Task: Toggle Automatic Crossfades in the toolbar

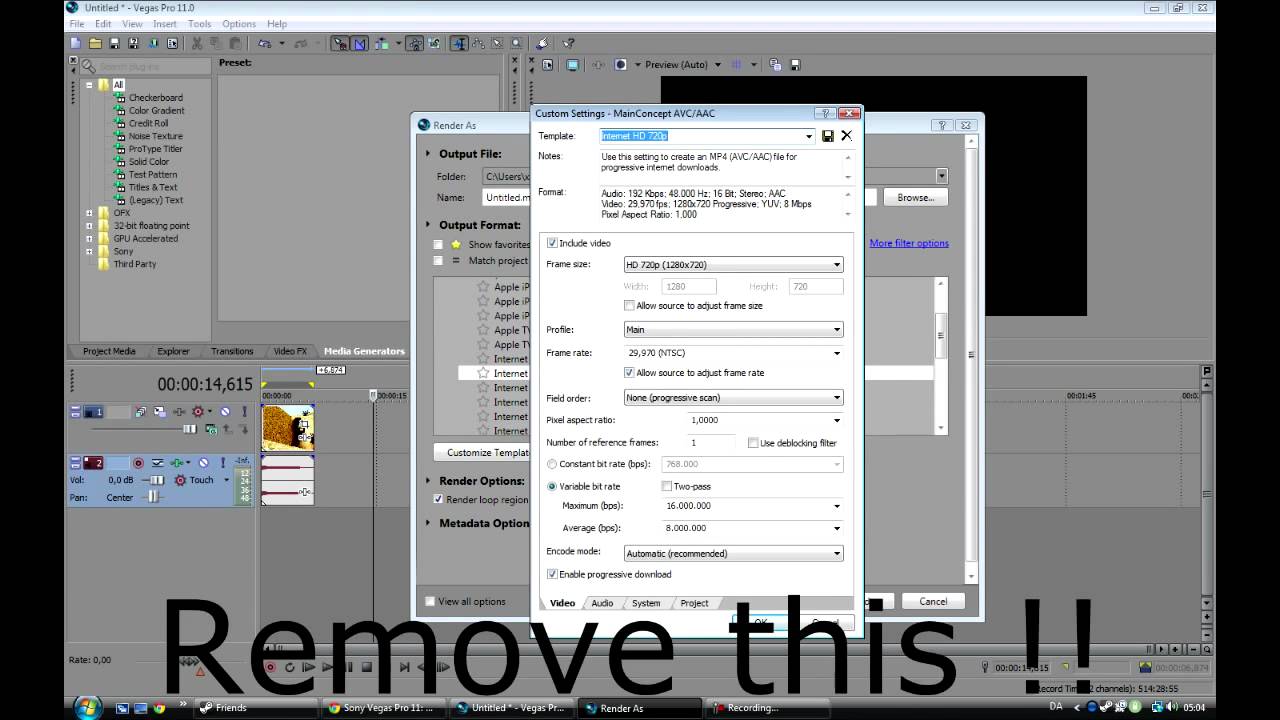Action: pyautogui.click(x=359, y=43)
